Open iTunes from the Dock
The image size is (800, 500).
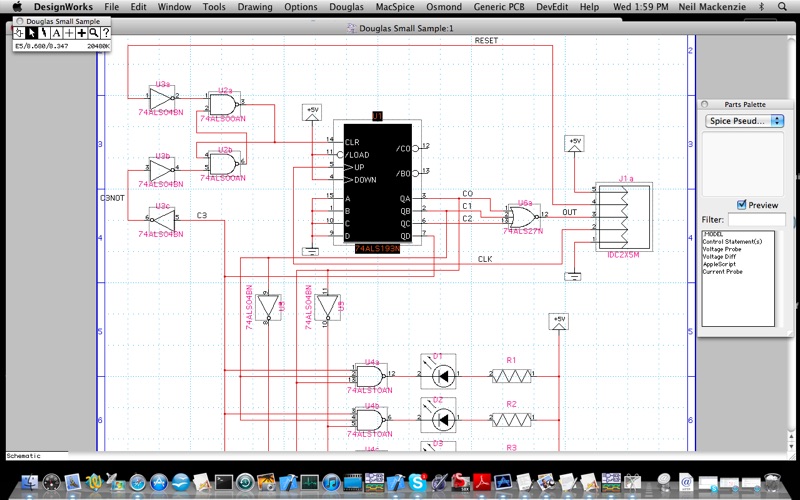pyautogui.click(x=331, y=482)
